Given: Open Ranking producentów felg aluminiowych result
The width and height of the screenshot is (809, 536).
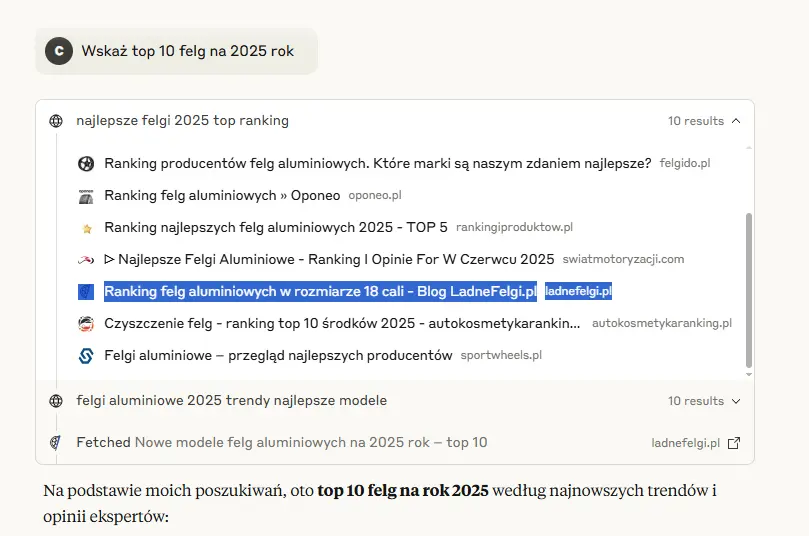Looking at the screenshot, I should pyautogui.click(x=377, y=163).
